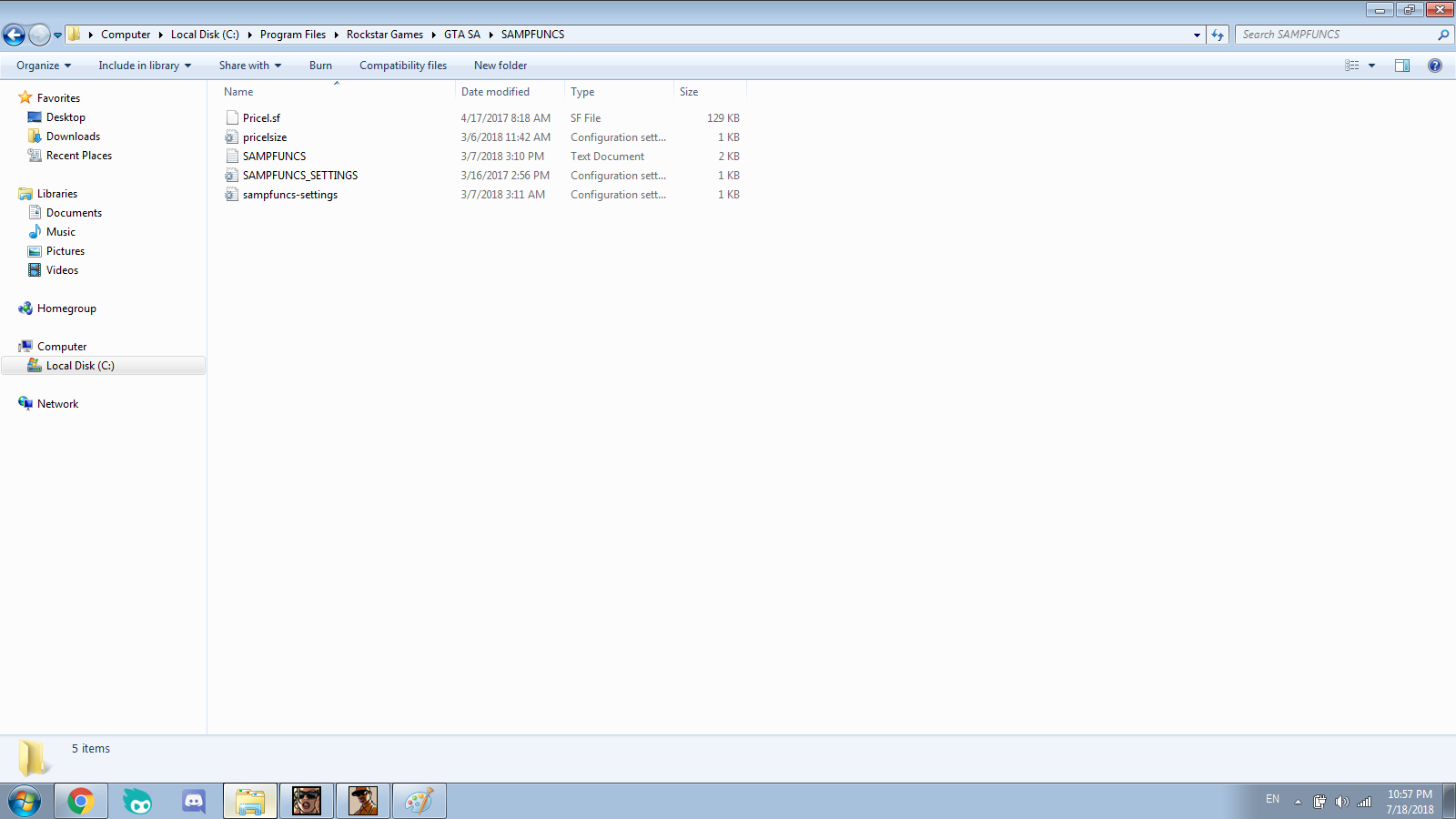The width and height of the screenshot is (1456, 819).
Task: Click the New folder button
Action: click(x=500, y=66)
